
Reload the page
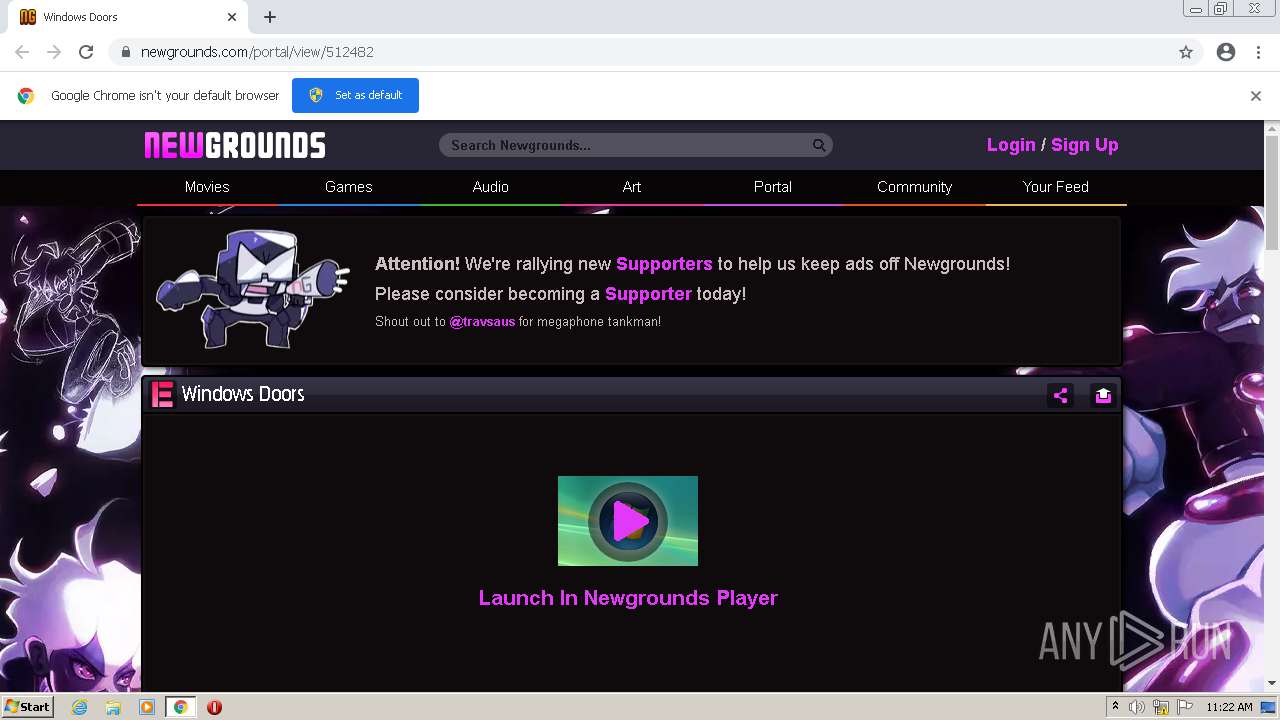(86, 52)
